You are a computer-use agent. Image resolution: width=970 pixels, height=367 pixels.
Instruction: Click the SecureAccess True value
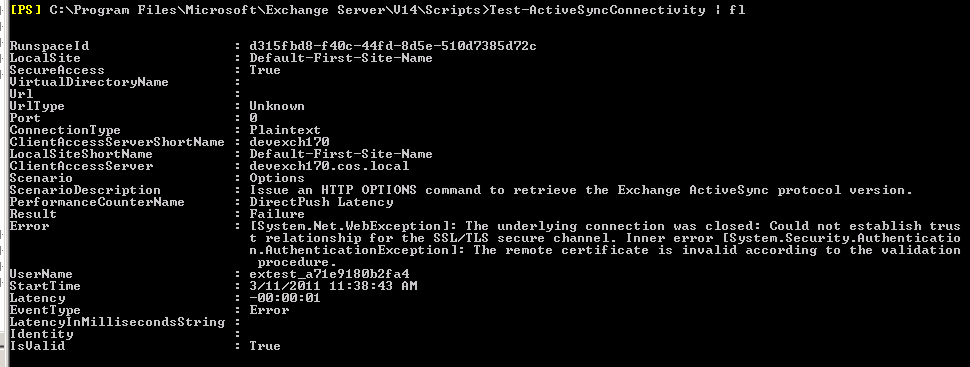(265, 70)
